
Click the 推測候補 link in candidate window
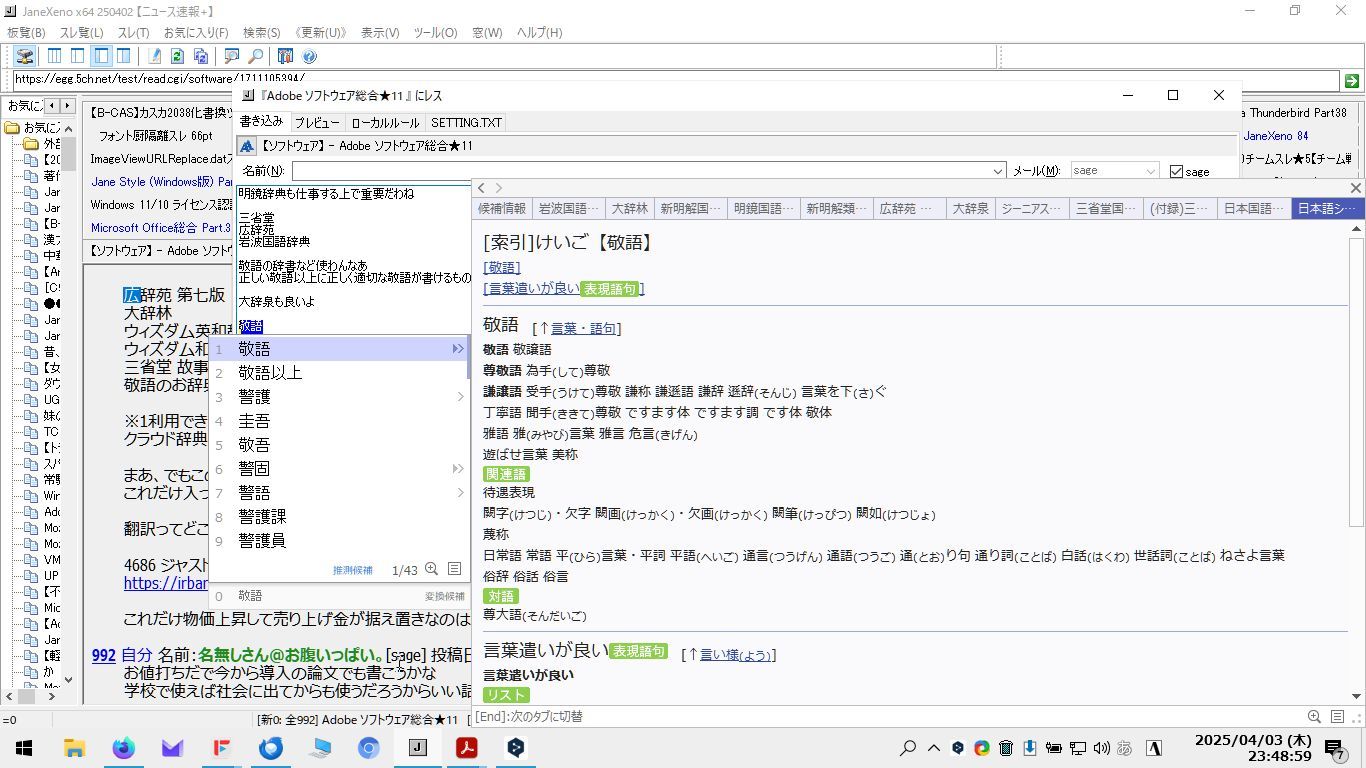click(352, 570)
